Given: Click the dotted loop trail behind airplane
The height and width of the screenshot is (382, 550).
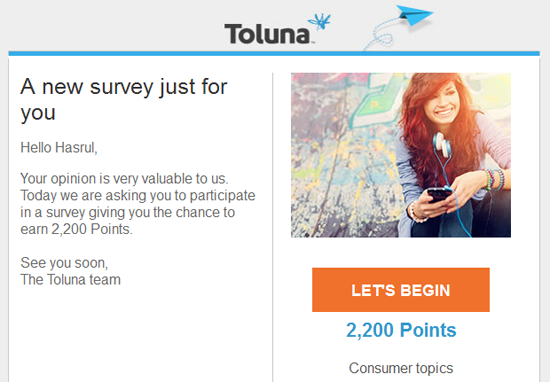Looking at the screenshot, I should click(382, 35).
